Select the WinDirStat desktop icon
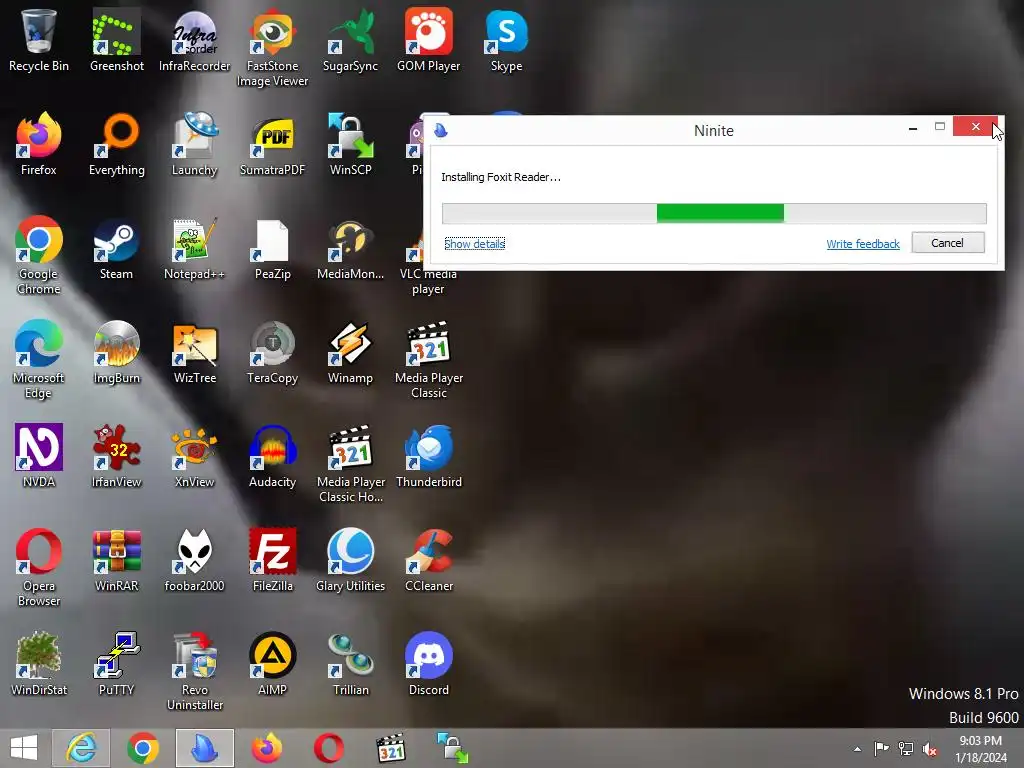The width and height of the screenshot is (1024, 768). click(39, 664)
